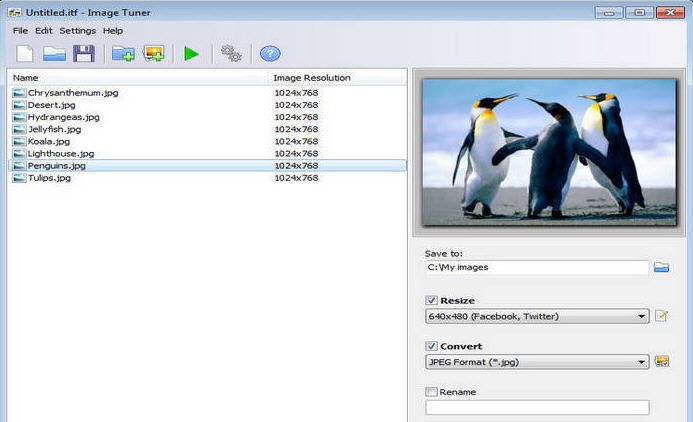Image resolution: width=693 pixels, height=422 pixels.
Task: Click file icon next to Tulips.jpg
Action: point(19,178)
